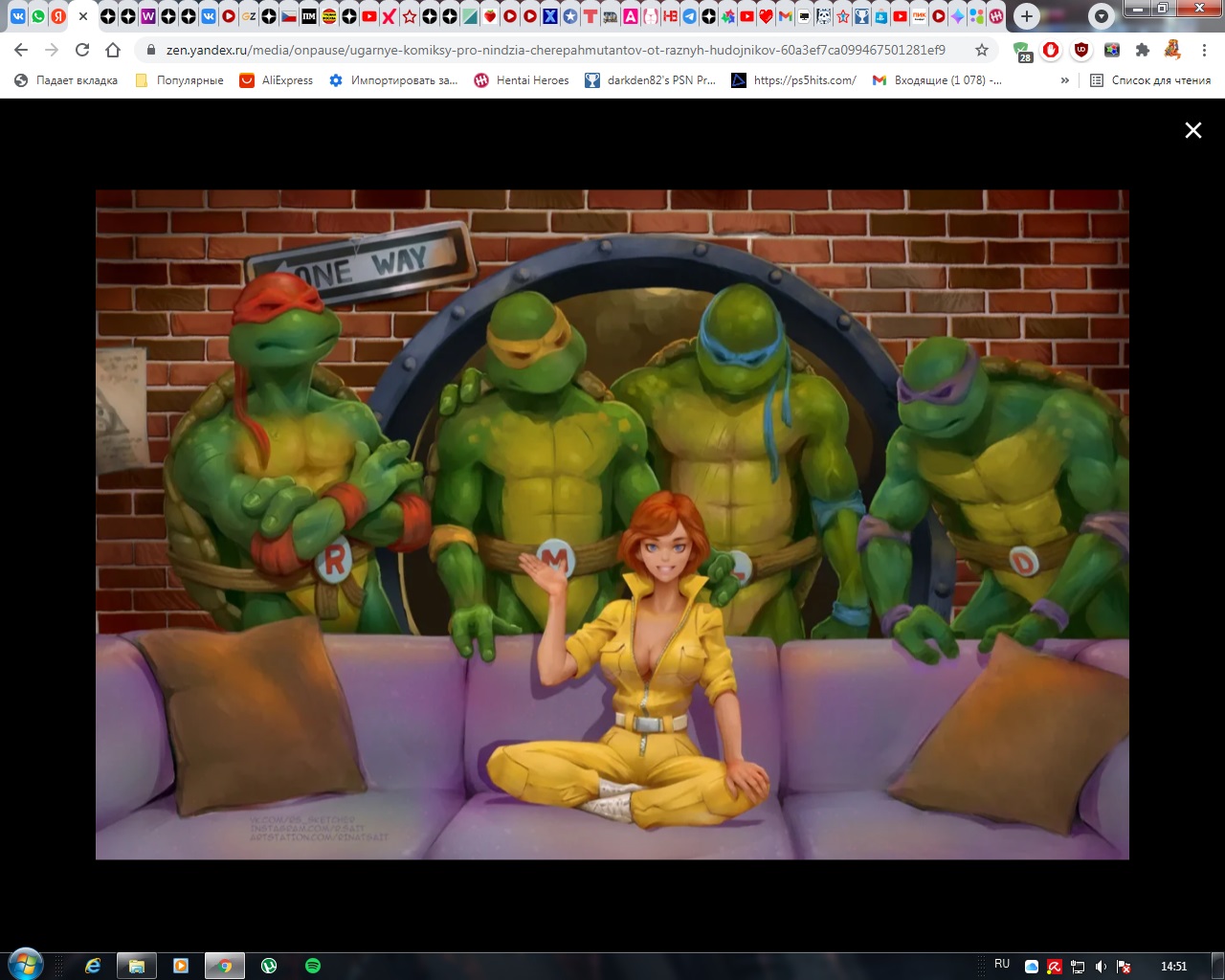Switch to the red HB tab

click(670, 16)
